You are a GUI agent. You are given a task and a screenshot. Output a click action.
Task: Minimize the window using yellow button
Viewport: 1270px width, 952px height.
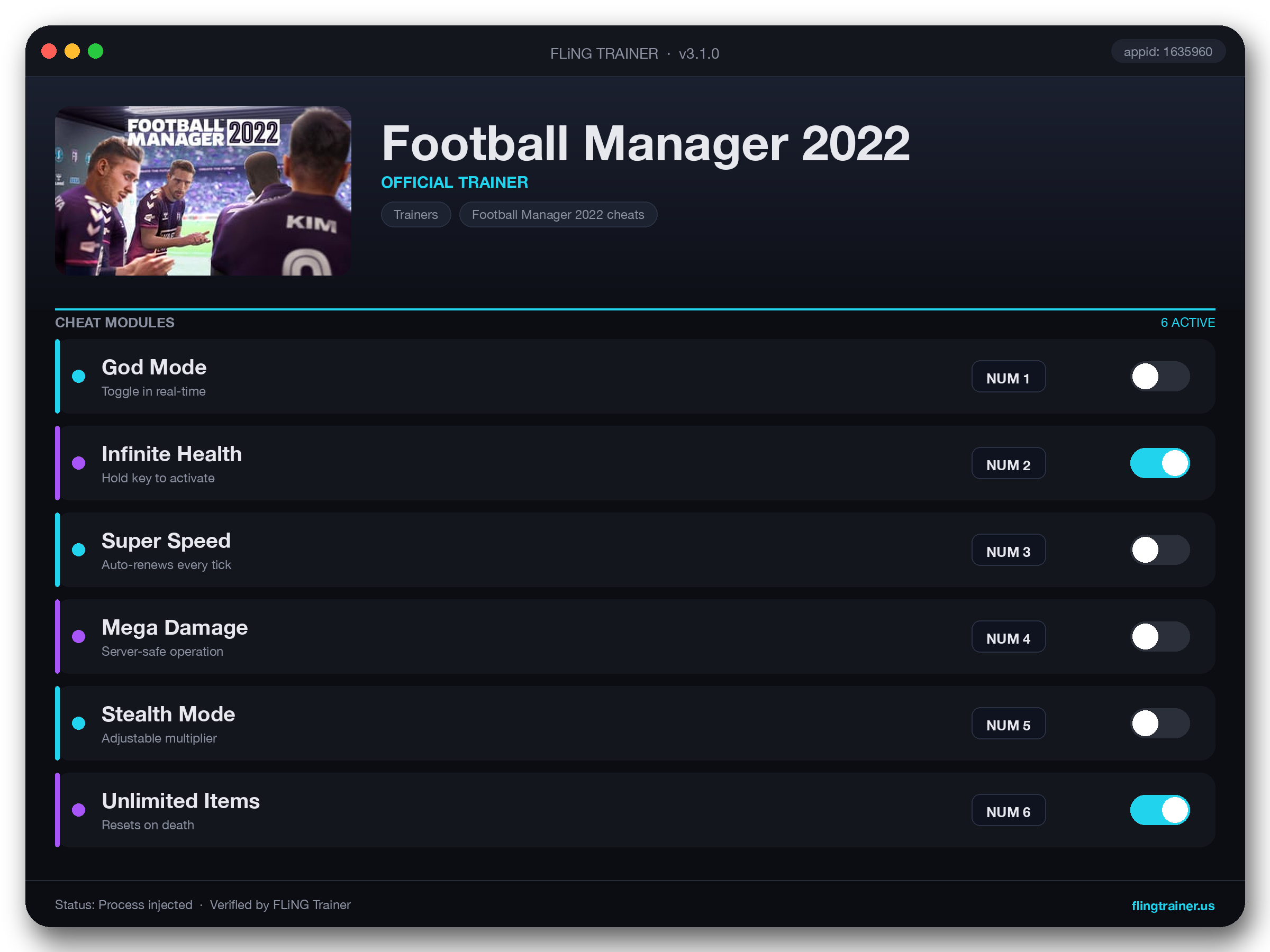(72, 51)
